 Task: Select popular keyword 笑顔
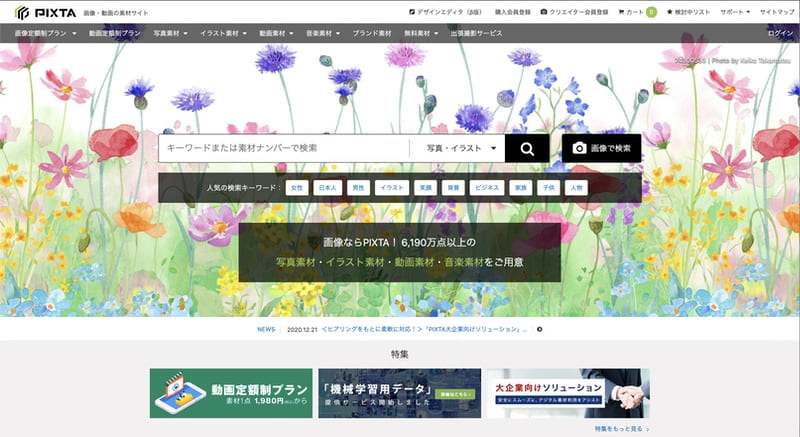click(426, 188)
